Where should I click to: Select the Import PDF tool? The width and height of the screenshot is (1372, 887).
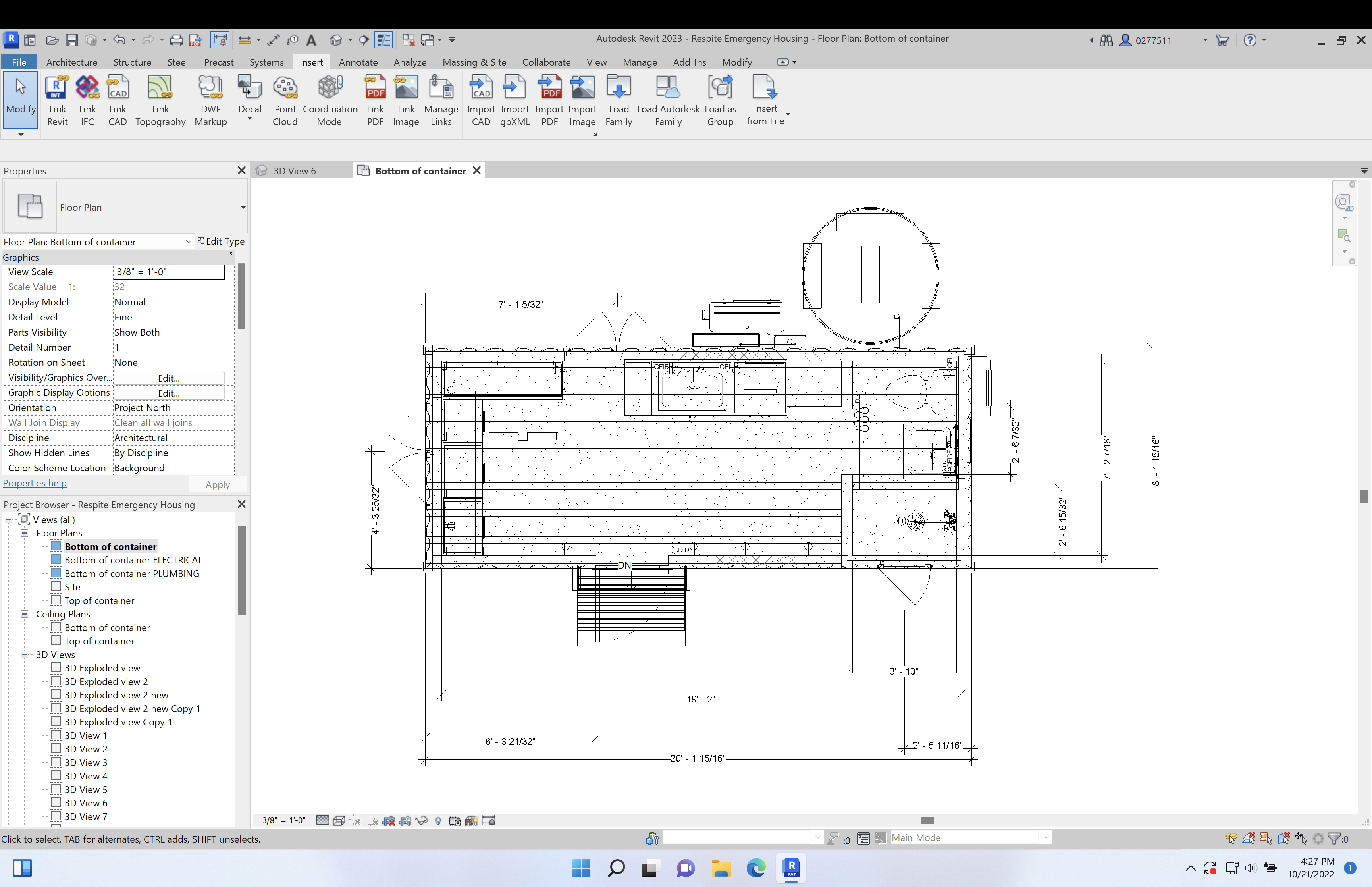549,100
